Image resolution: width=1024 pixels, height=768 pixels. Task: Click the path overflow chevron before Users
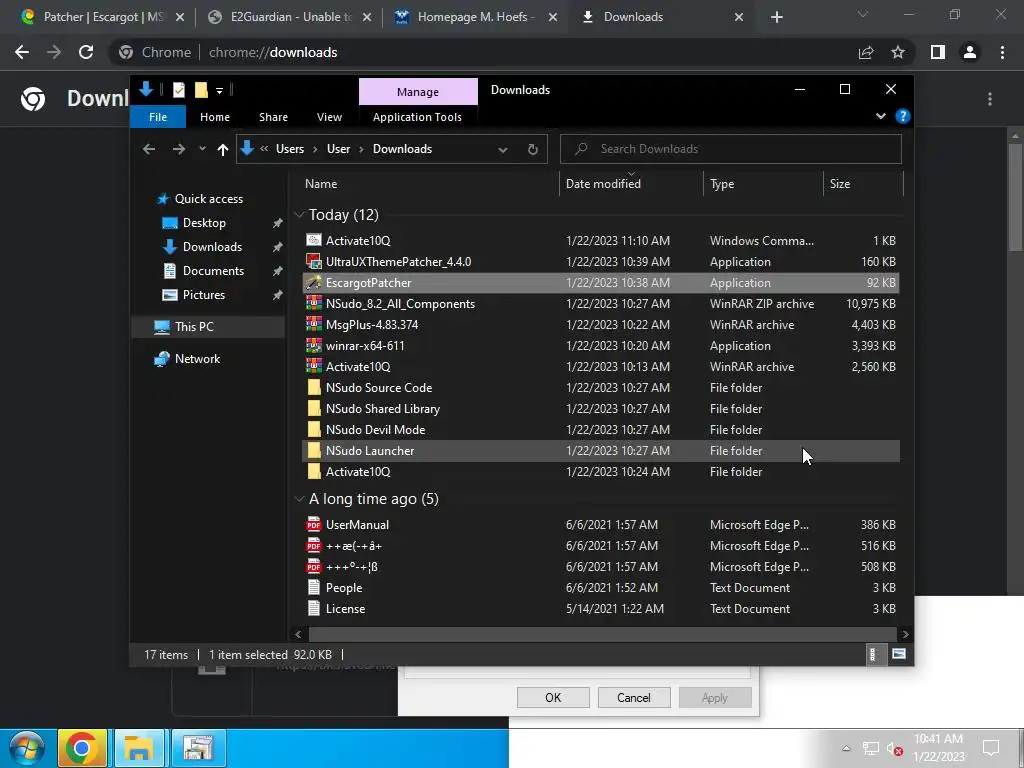(x=264, y=149)
